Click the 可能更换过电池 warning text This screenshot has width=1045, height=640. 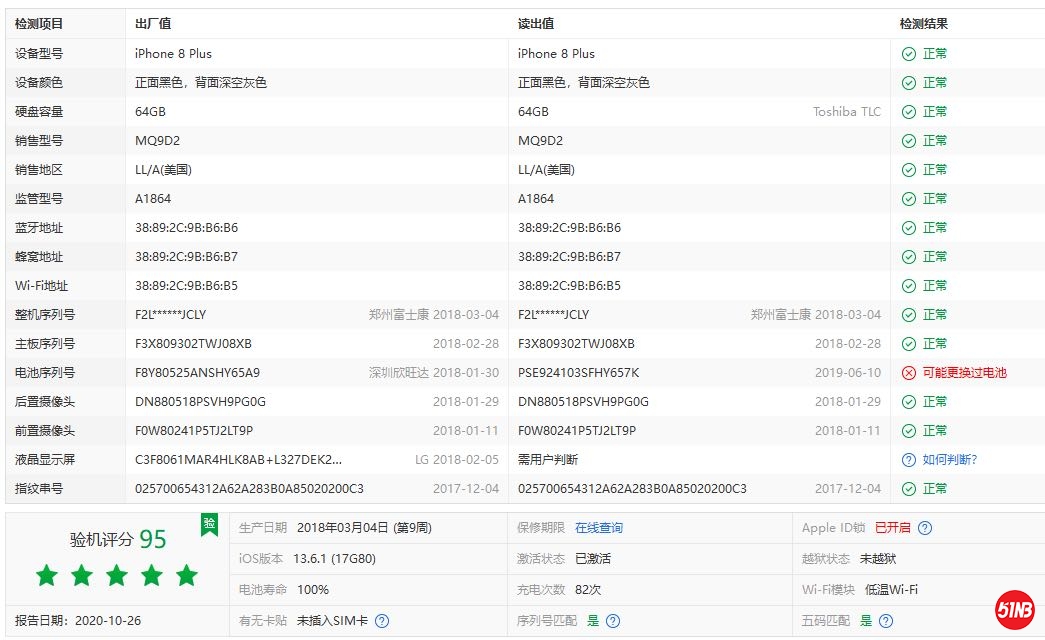pyautogui.click(x=964, y=373)
